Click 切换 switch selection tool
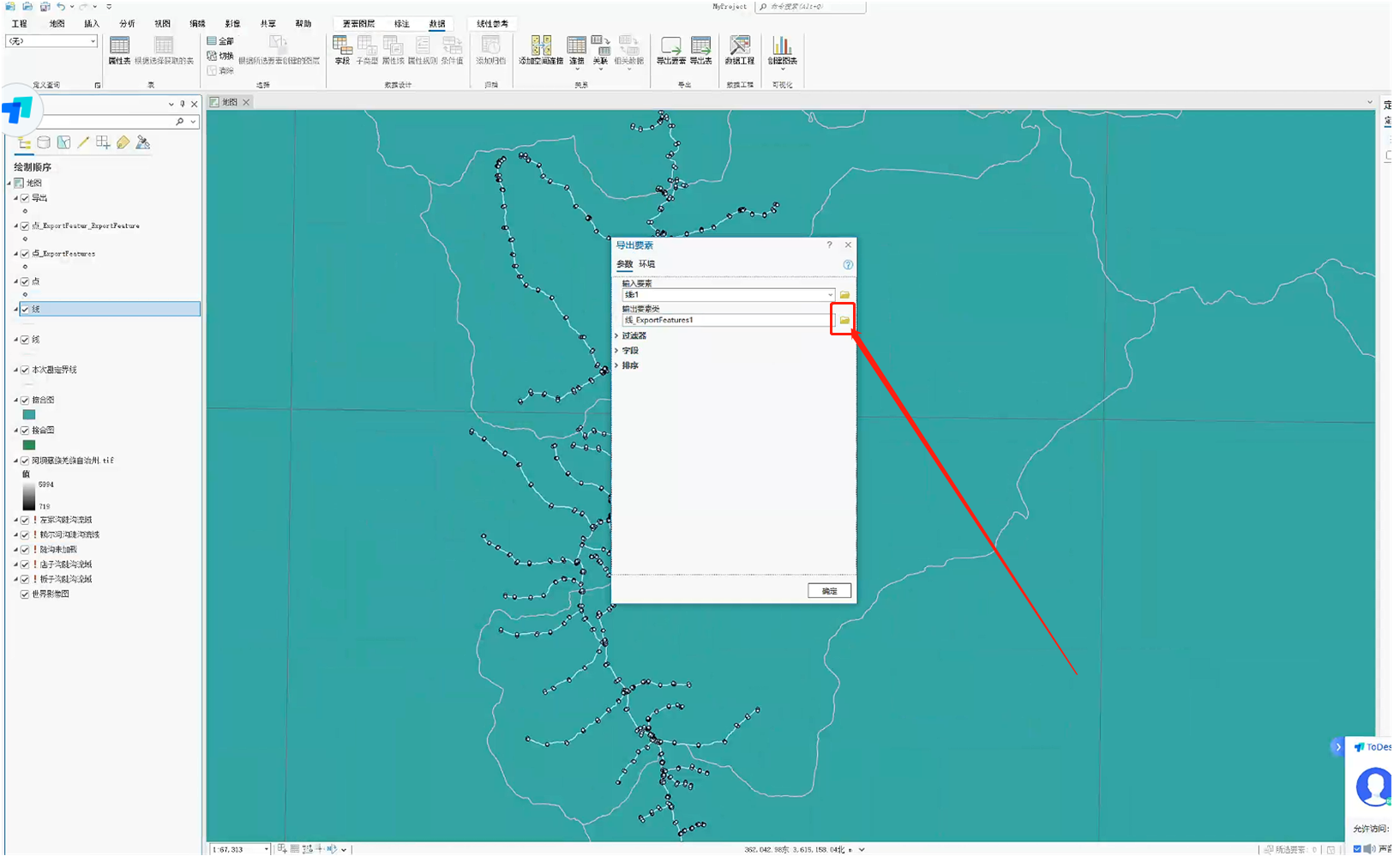This screenshot has width=1400, height=862. tap(220, 56)
